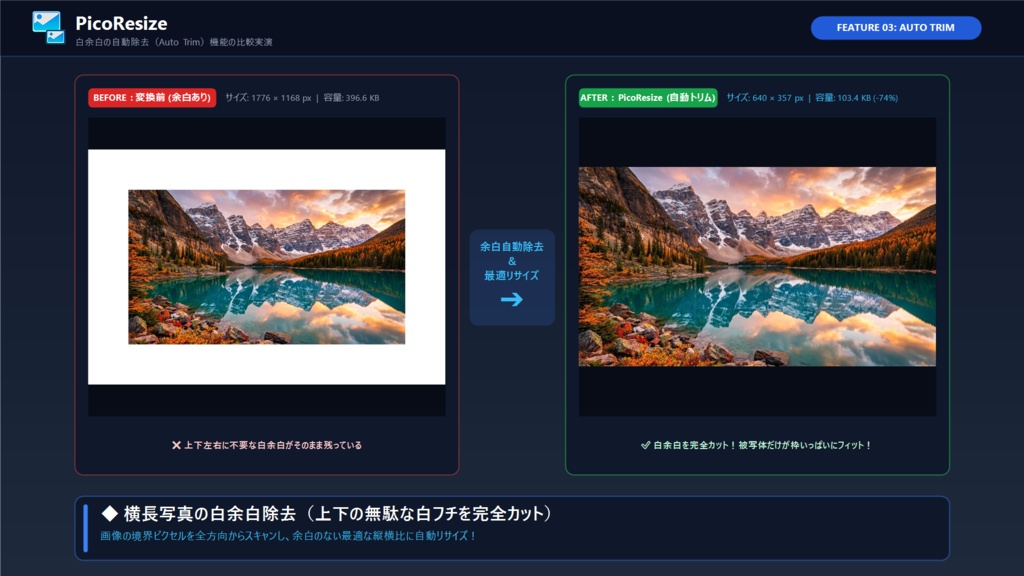Click the green checkmark icon under after image

645,445
